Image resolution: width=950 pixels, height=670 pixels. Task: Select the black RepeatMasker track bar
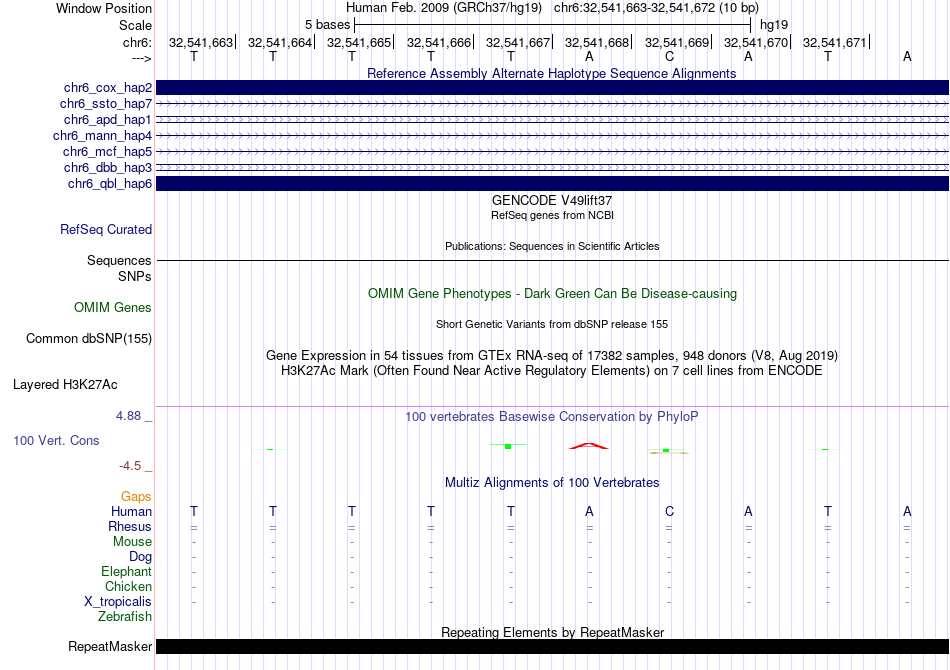click(x=552, y=647)
